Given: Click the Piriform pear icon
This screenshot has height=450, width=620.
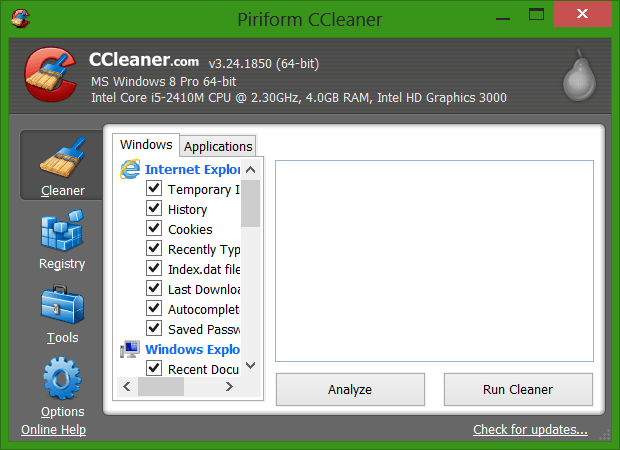Looking at the screenshot, I should coord(579,75).
